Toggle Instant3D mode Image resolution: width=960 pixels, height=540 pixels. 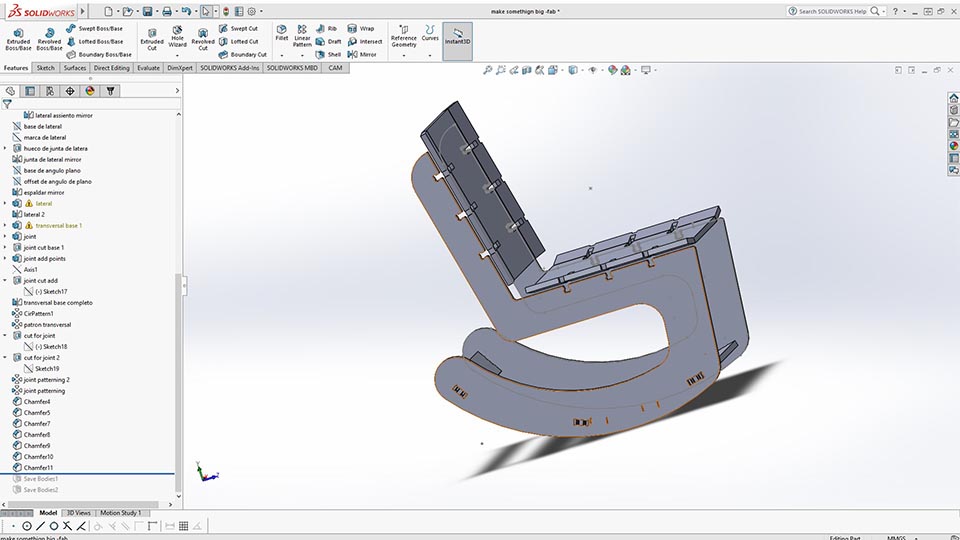pos(457,40)
